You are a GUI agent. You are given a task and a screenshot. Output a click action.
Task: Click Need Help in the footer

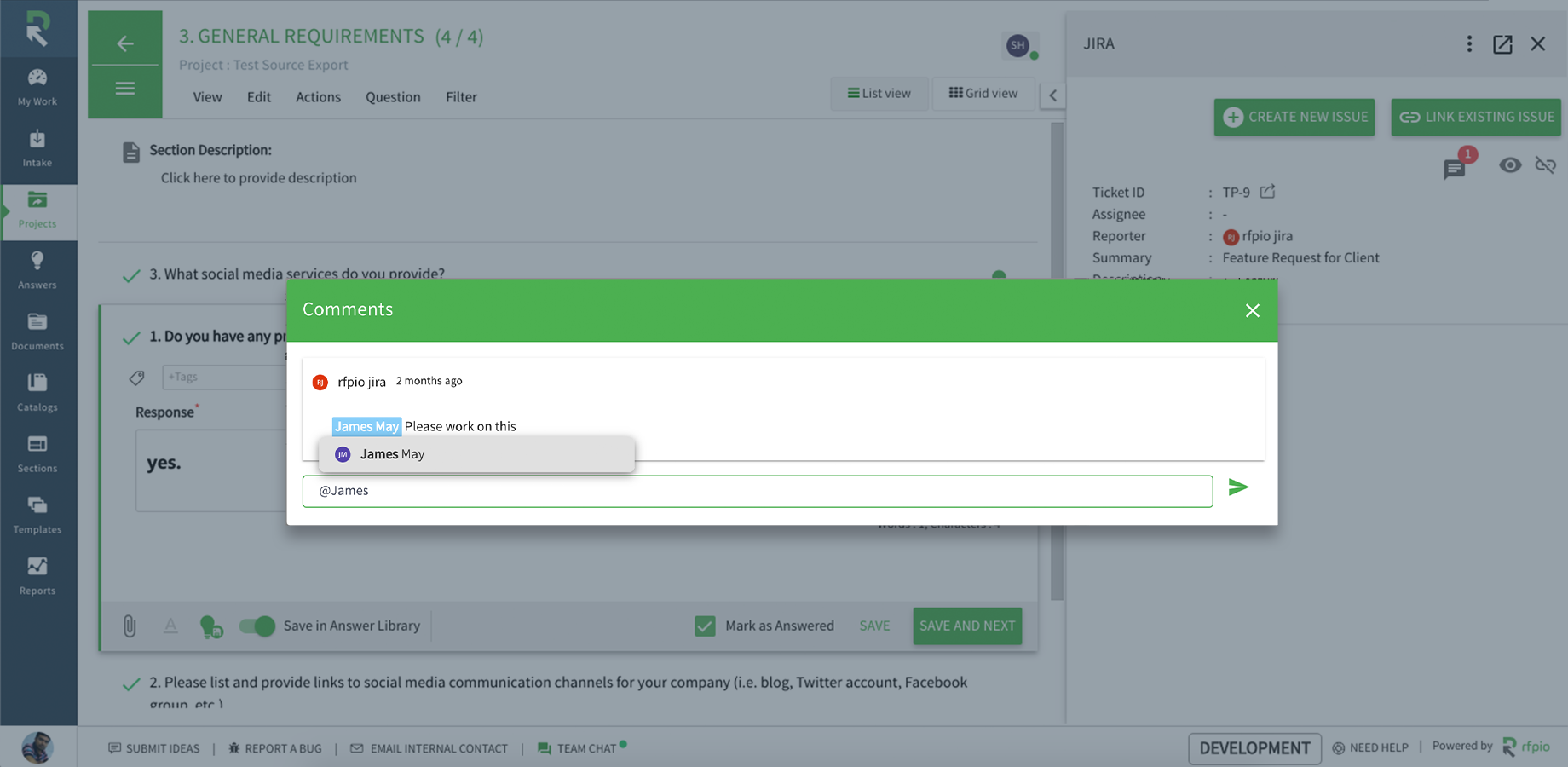(1370, 747)
